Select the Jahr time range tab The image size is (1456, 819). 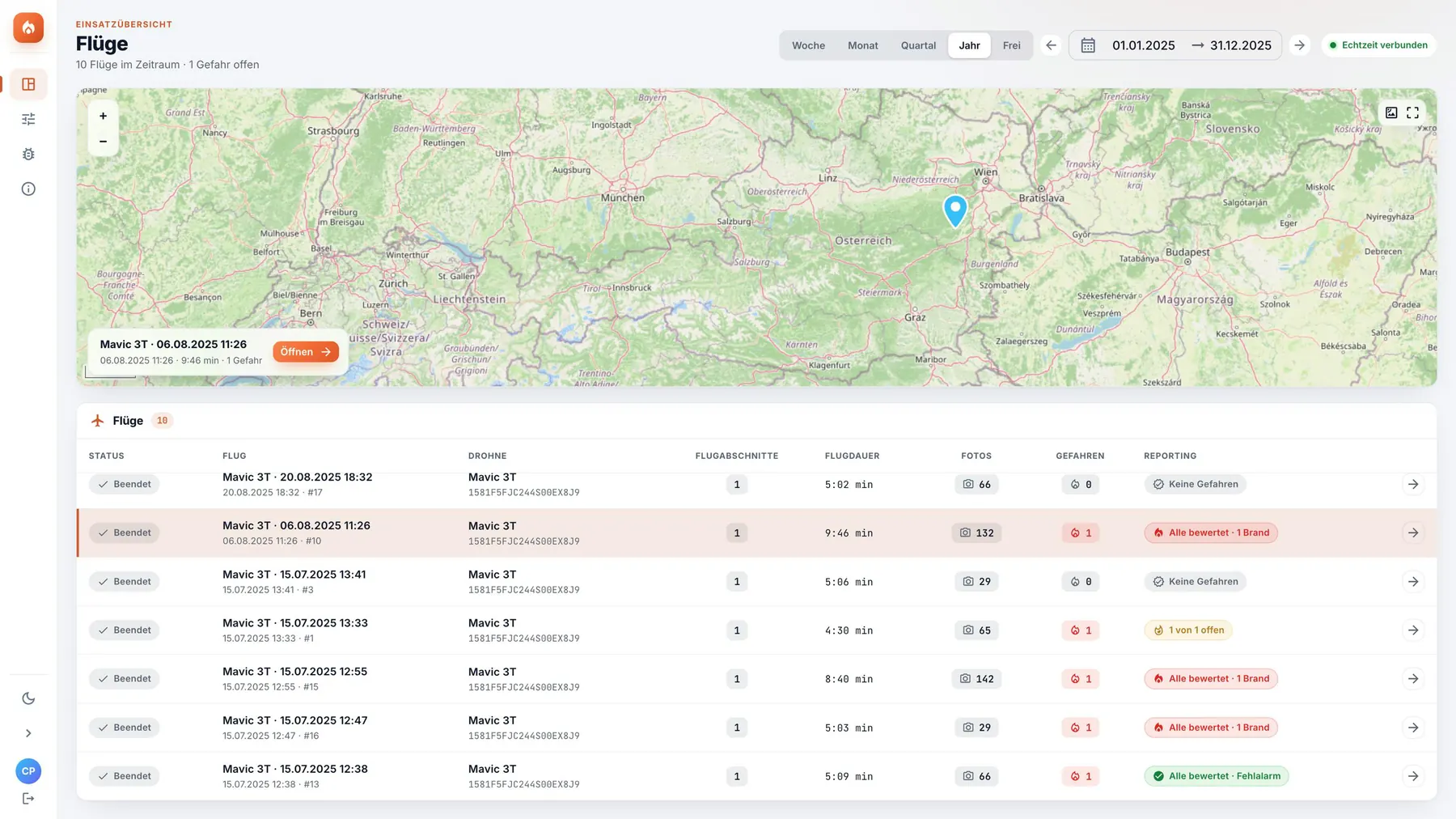pos(969,45)
